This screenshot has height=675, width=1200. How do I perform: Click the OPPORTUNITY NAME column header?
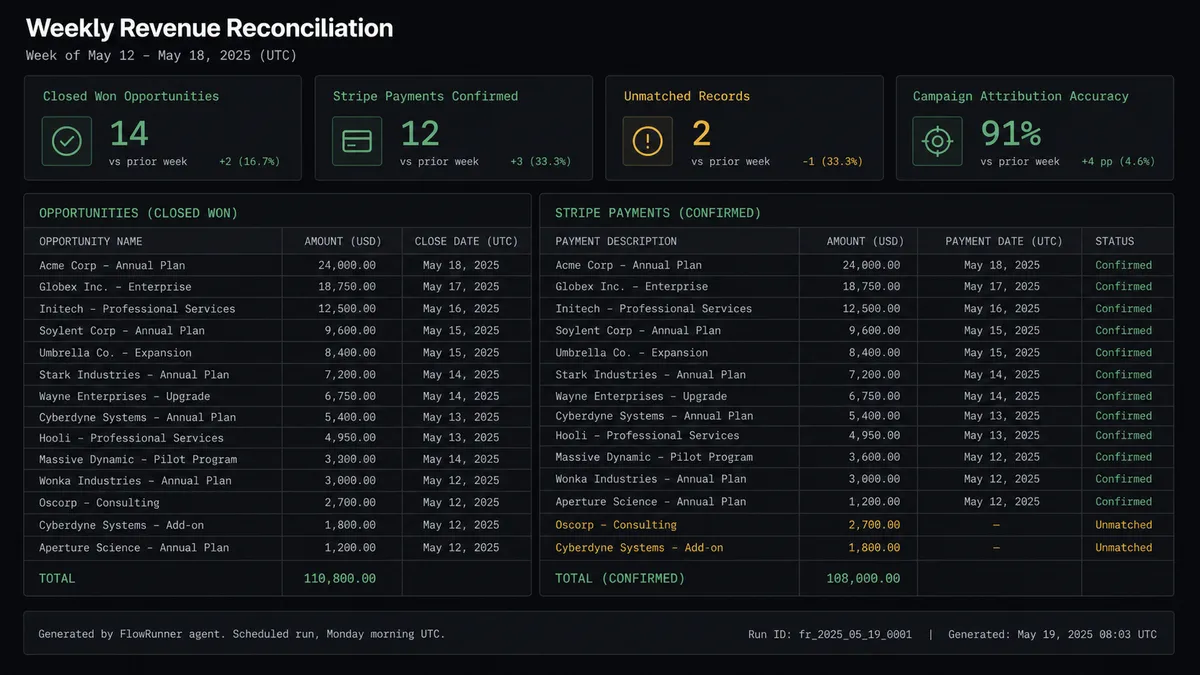click(x=91, y=241)
